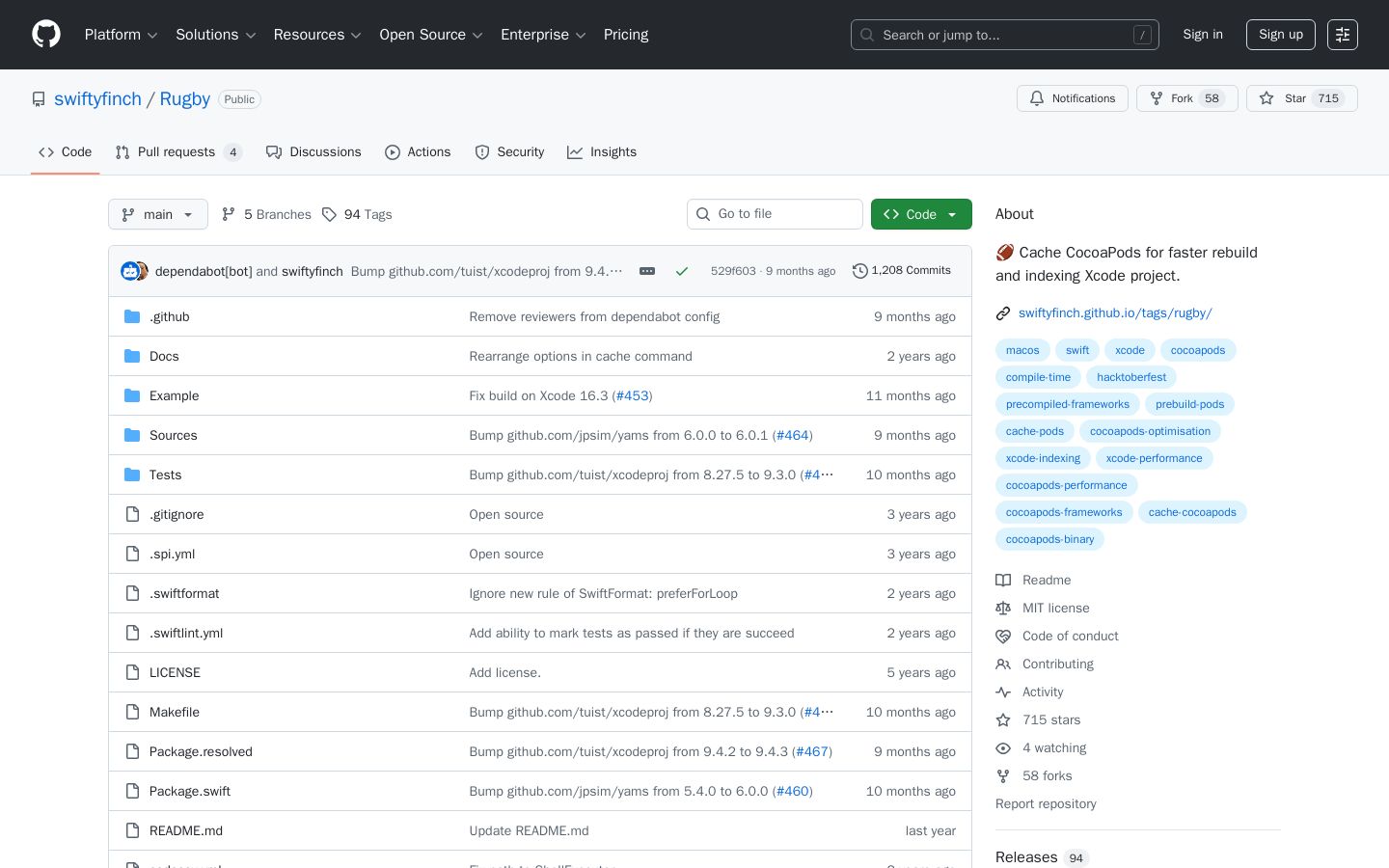
Task: Click the fork icon in the Fork button
Action: (x=1157, y=98)
